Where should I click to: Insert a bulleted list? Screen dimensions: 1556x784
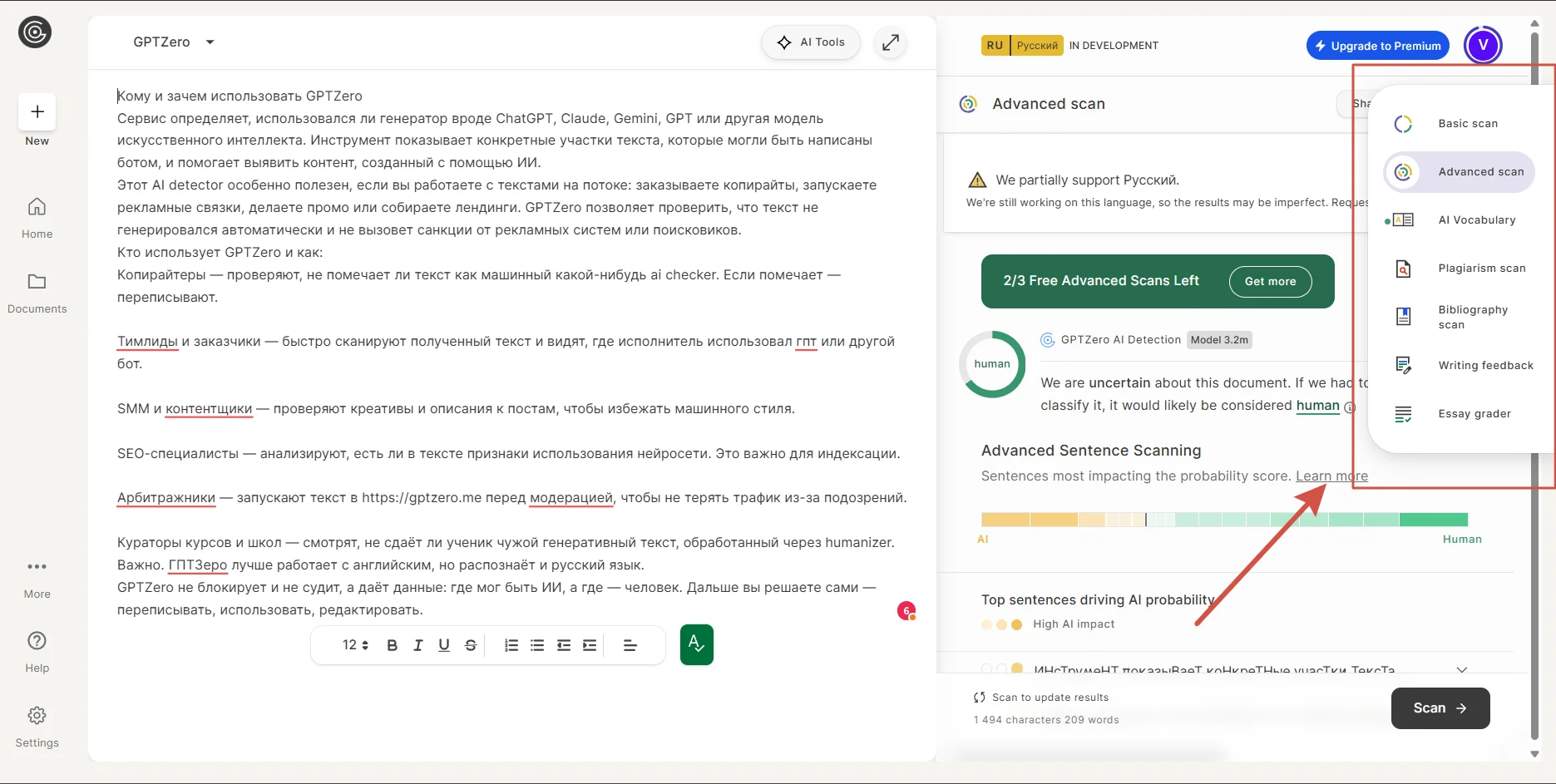tap(537, 645)
